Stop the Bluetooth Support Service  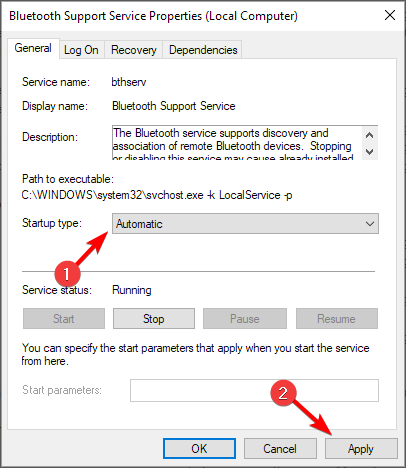tap(154, 319)
